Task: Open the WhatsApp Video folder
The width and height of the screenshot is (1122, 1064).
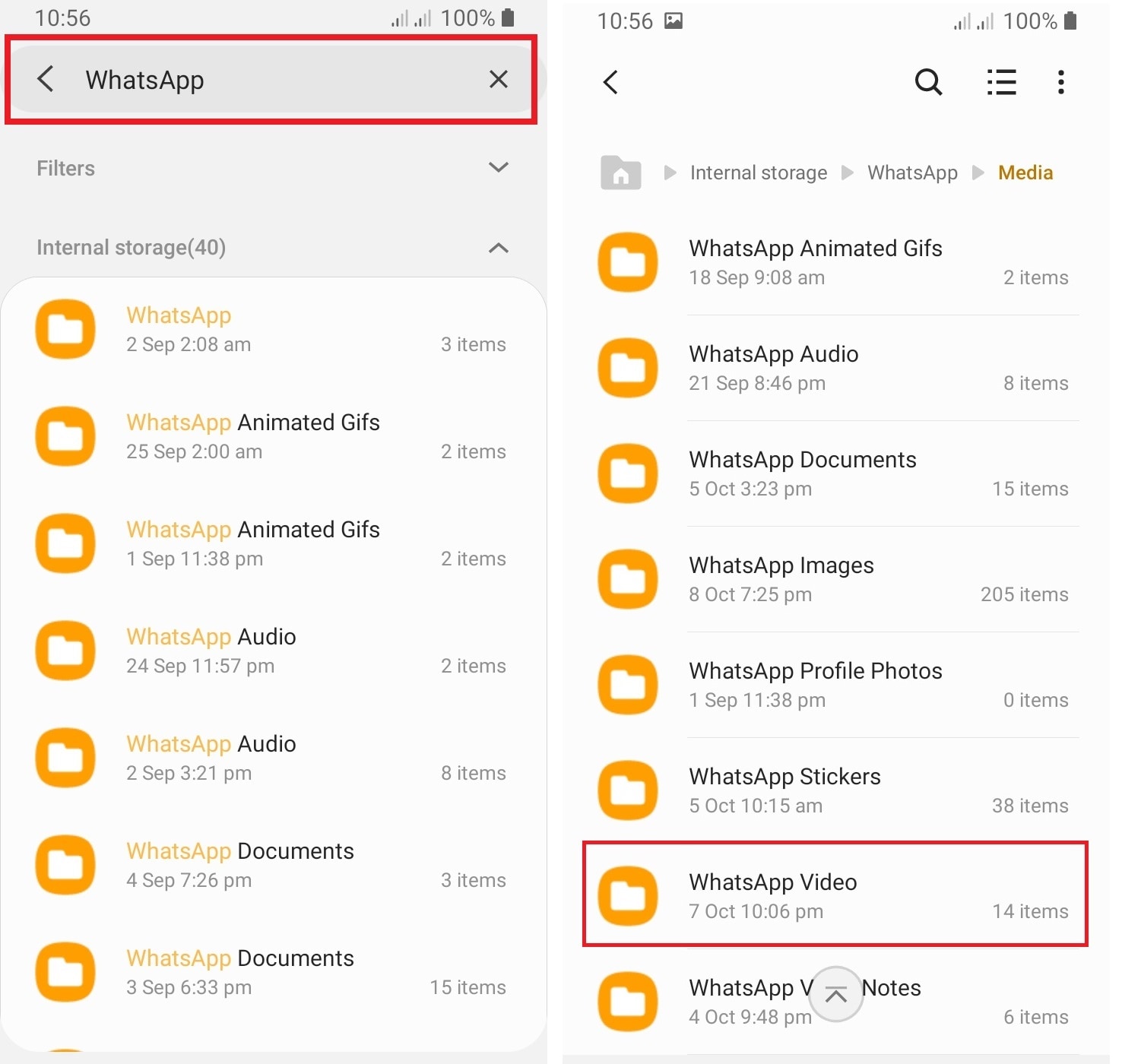Action: [835, 895]
